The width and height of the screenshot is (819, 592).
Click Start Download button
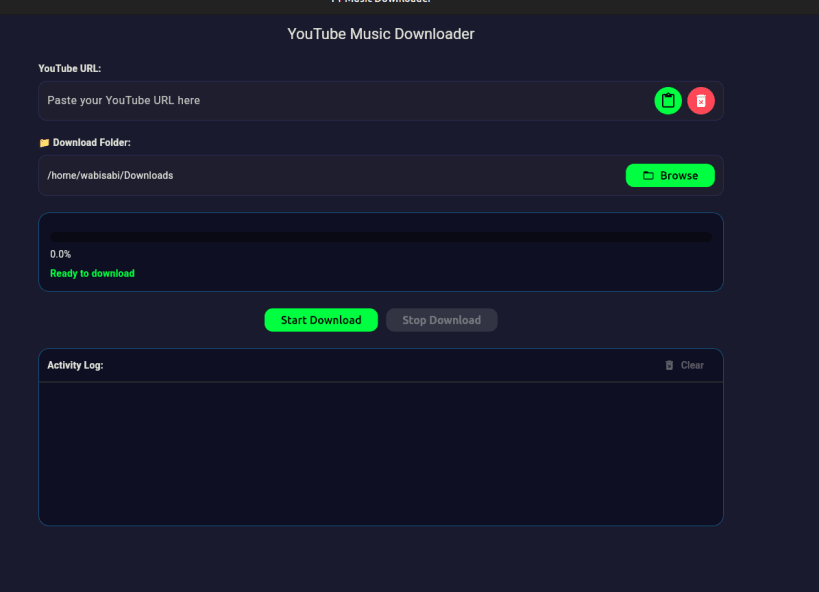pos(321,320)
